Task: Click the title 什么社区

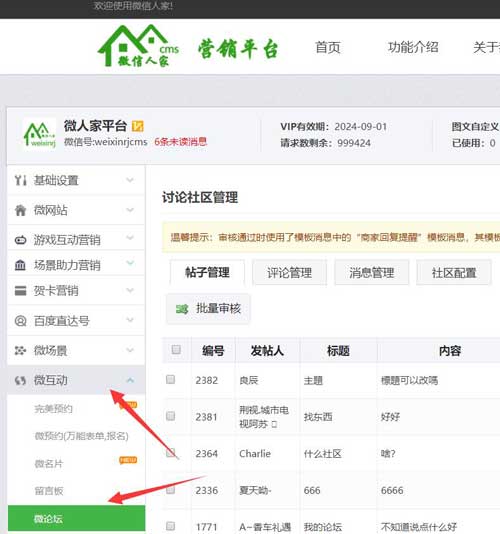Action: pyautogui.click(x=322, y=454)
